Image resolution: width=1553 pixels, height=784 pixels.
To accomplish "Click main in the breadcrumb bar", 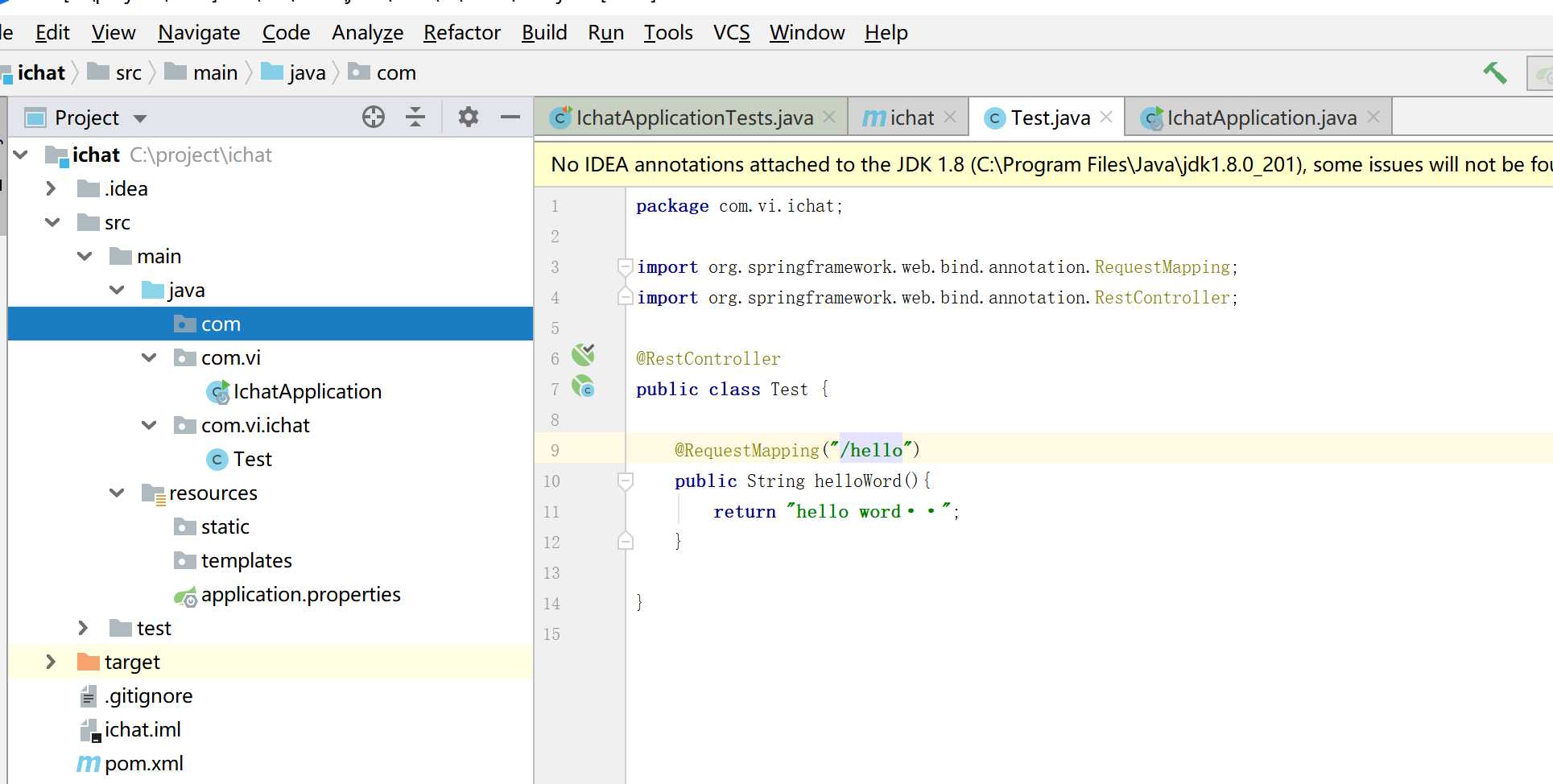I will point(201,72).
